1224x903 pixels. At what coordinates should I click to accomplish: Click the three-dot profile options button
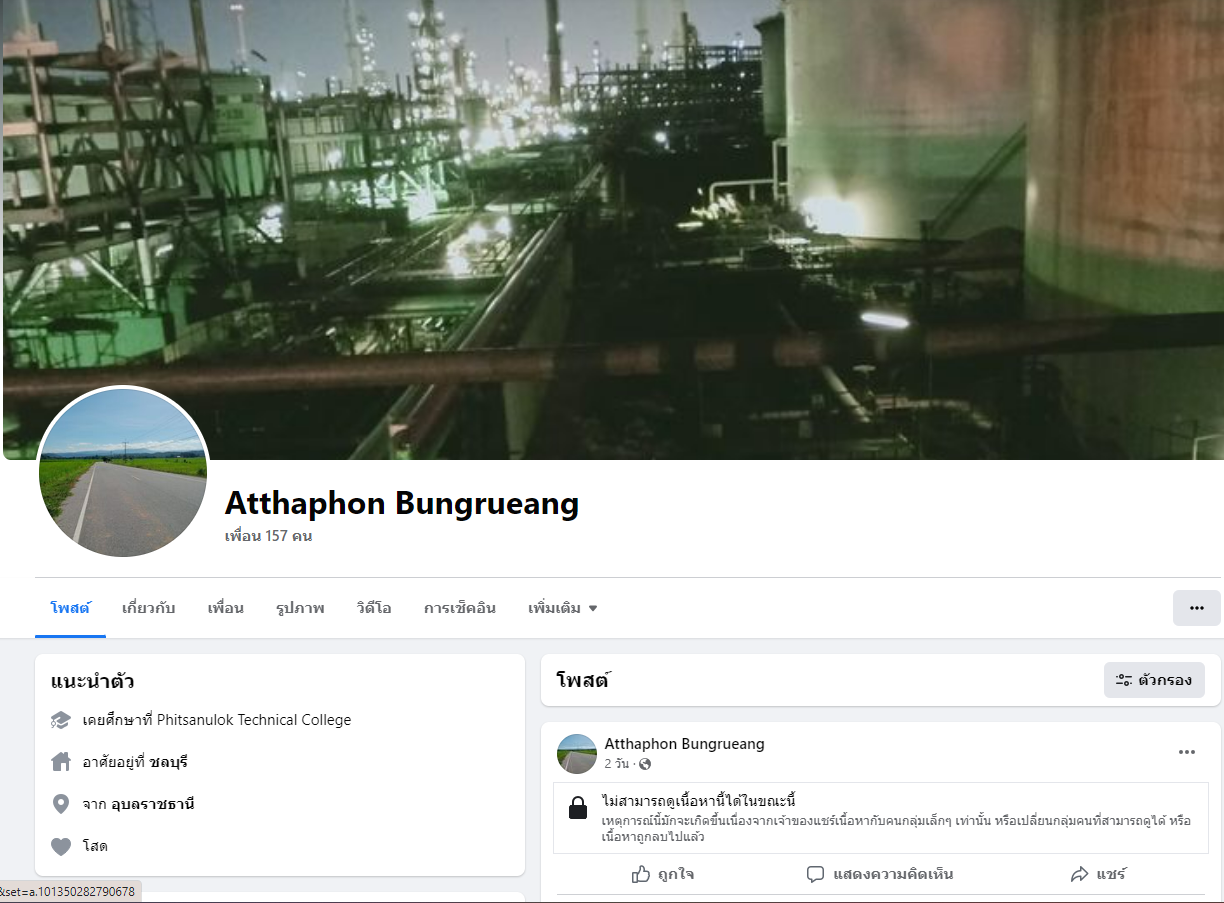pyautogui.click(x=1196, y=608)
